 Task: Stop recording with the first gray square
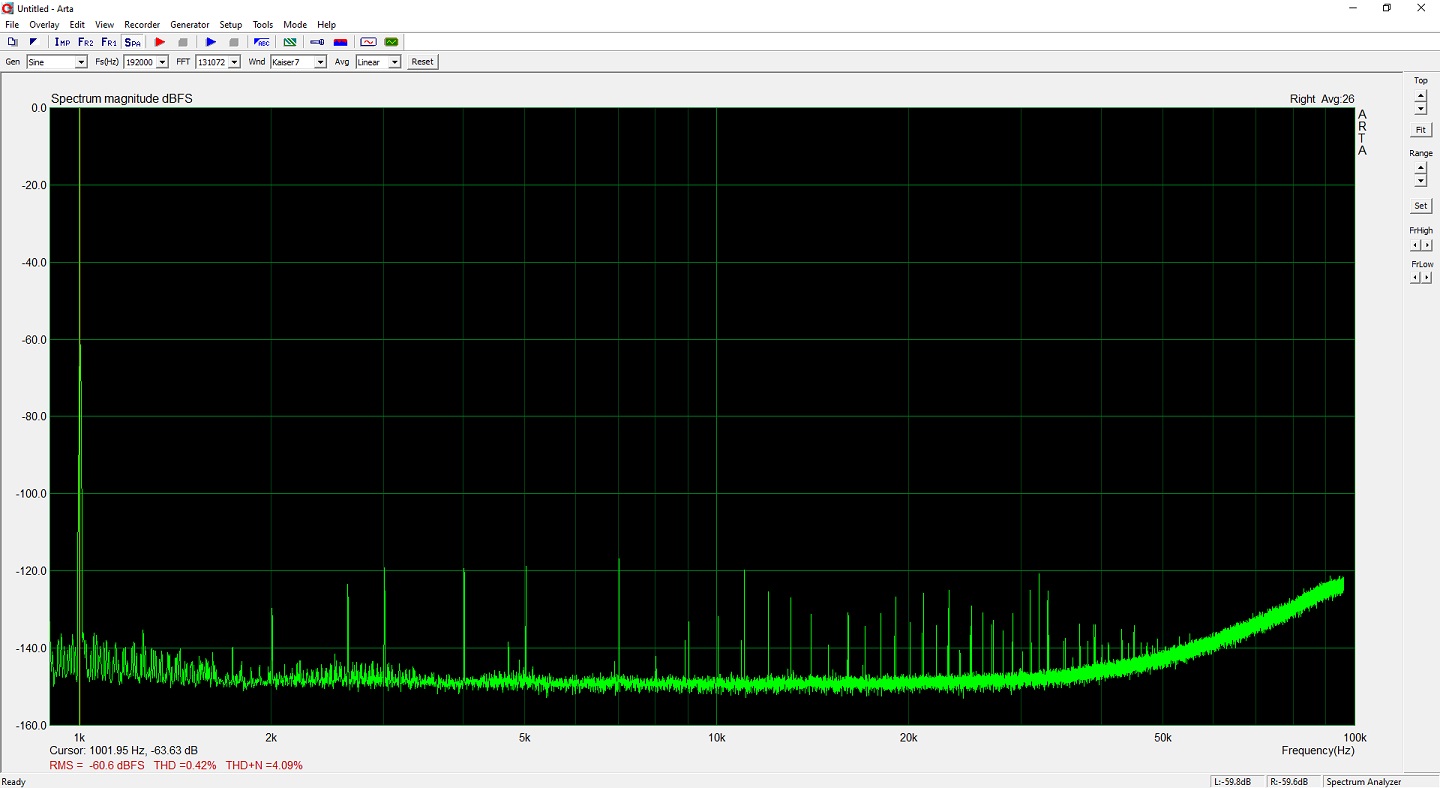[183, 42]
